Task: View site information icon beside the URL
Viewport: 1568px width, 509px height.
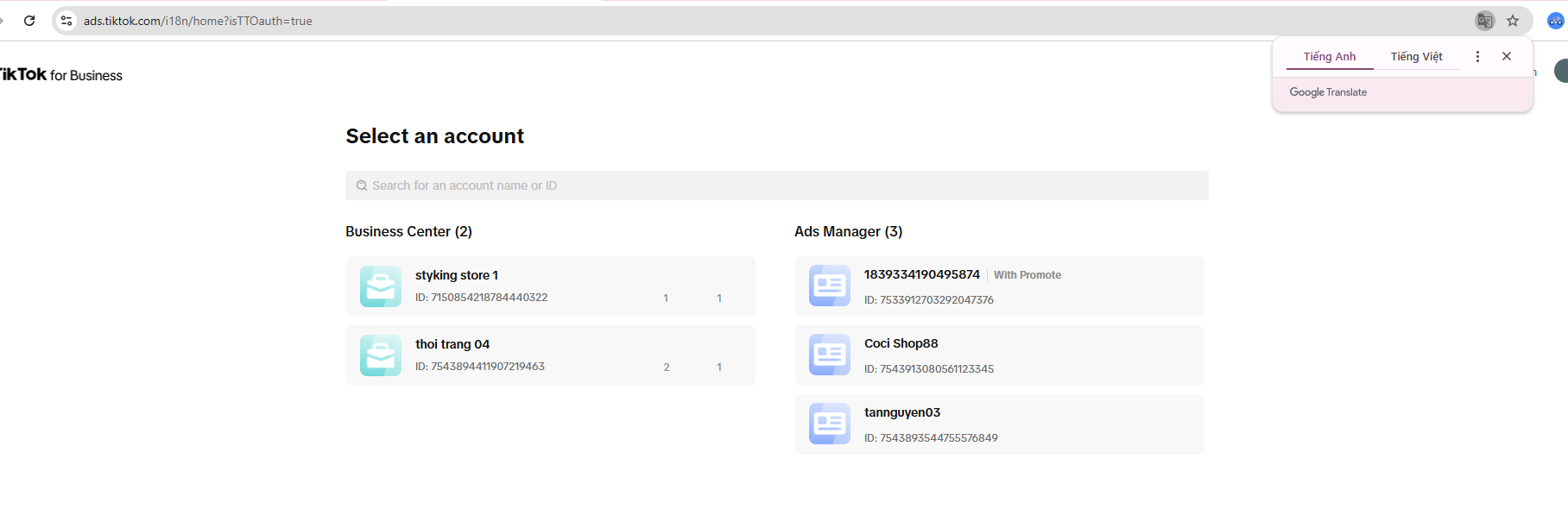Action: [x=66, y=21]
